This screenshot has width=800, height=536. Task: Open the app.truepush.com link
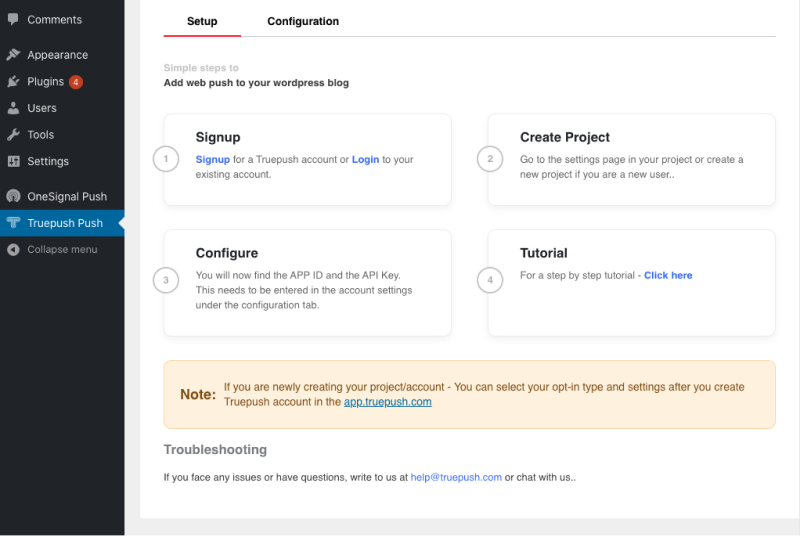(x=388, y=402)
